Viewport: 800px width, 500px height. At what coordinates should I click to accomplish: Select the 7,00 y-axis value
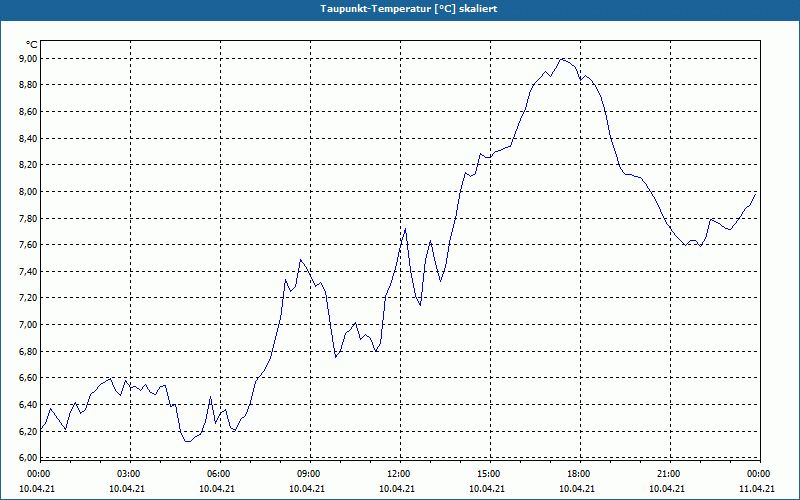tap(29, 324)
